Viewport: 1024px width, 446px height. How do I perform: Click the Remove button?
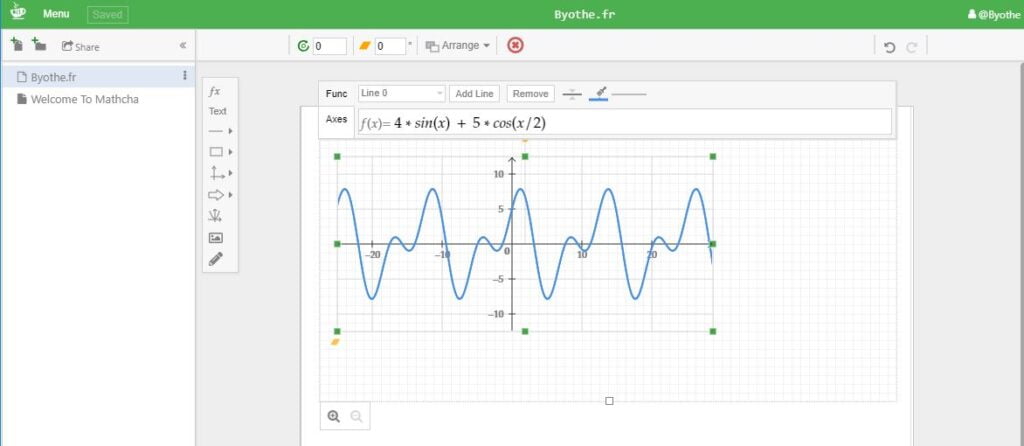[x=530, y=93]
